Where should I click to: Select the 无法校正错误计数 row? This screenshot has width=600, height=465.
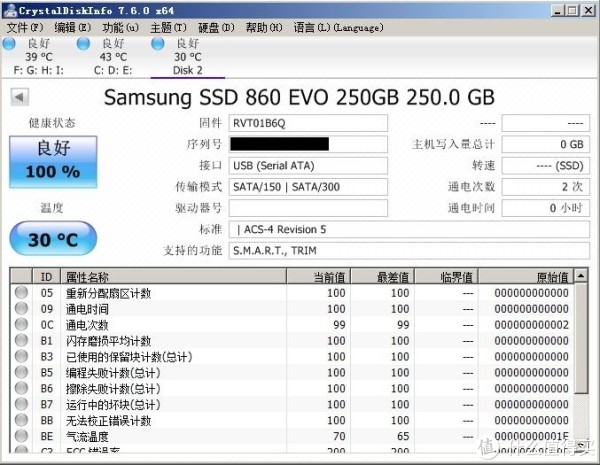(292, 420)
